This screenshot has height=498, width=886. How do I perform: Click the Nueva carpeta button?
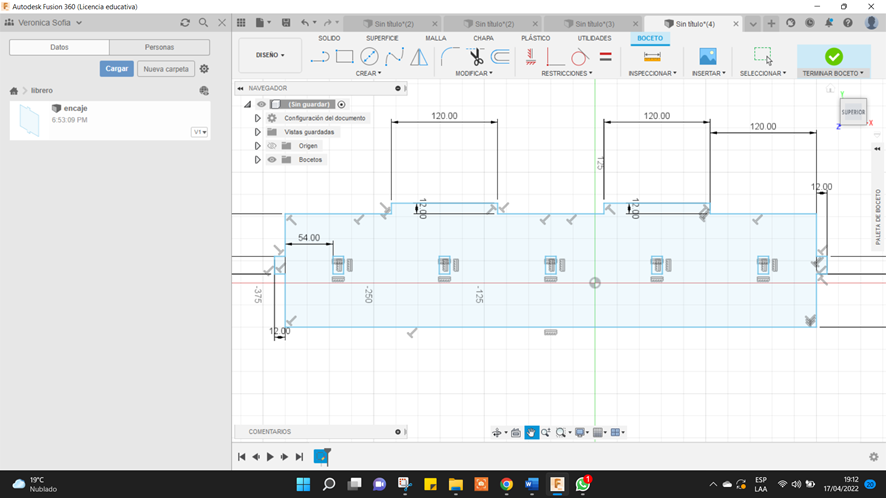click(166, 68)
